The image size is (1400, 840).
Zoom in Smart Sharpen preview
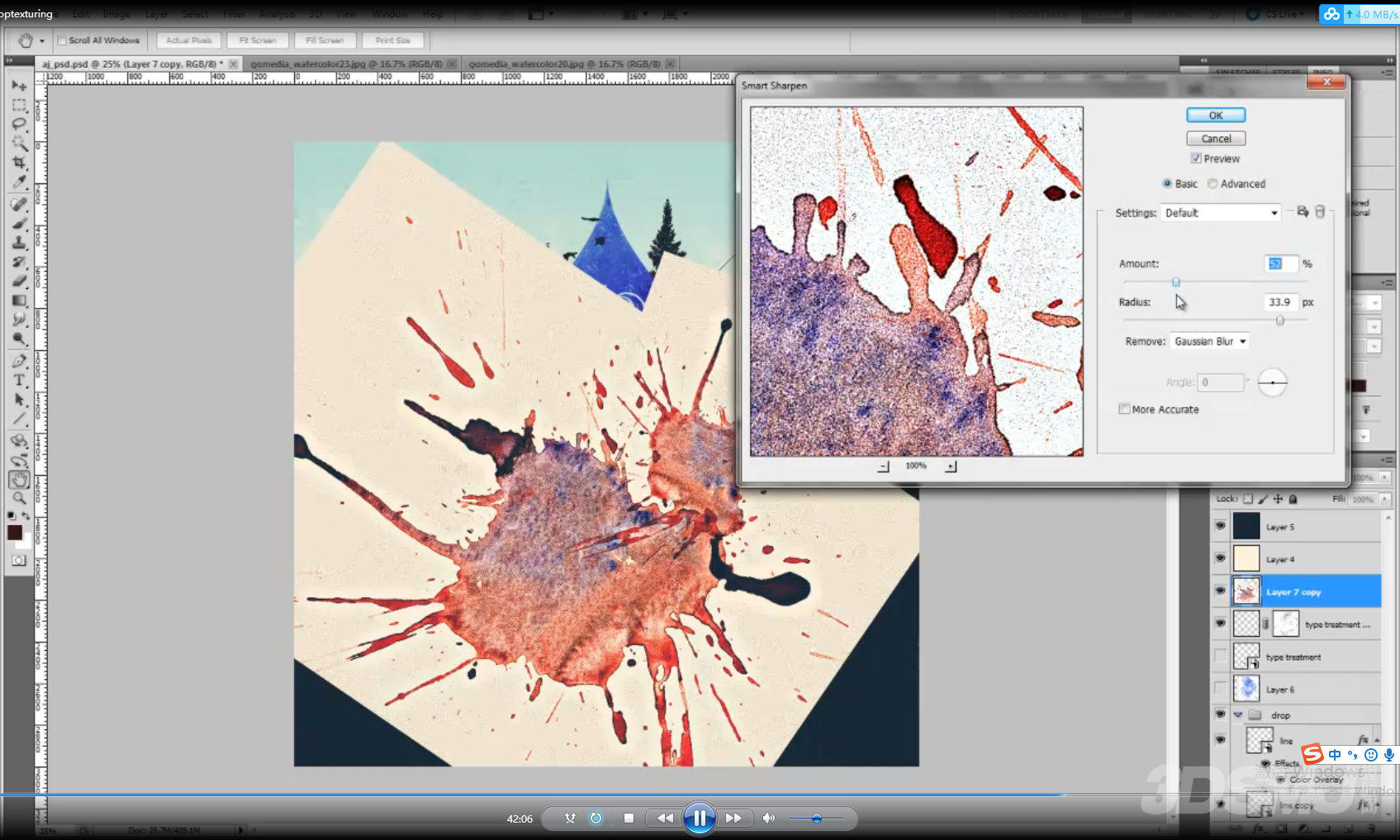pyautogui.click(x=951, y=467)
